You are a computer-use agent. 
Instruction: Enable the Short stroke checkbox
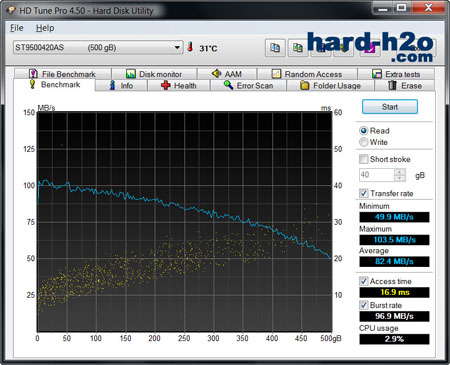coord(364,159)
